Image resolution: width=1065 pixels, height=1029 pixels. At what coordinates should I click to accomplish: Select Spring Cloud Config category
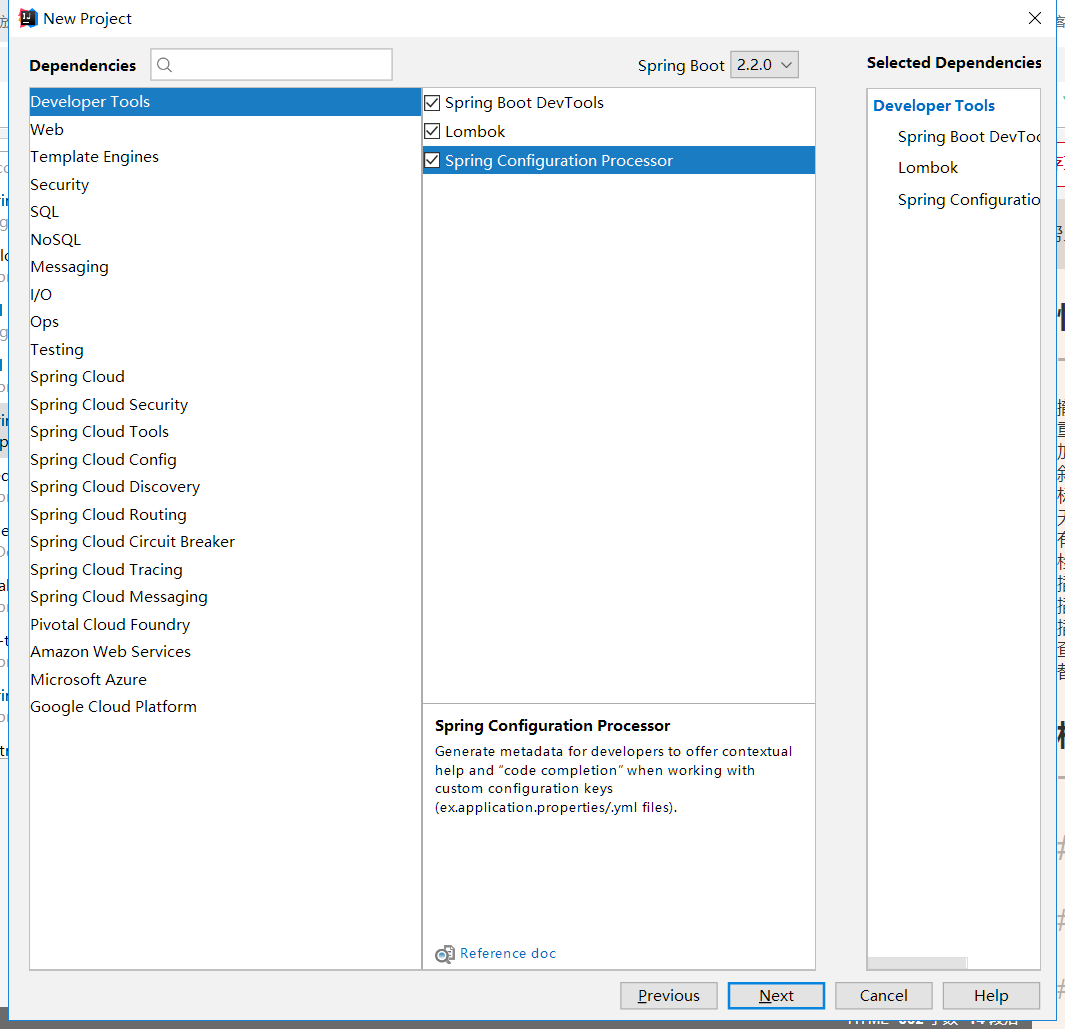click(225, 459)
